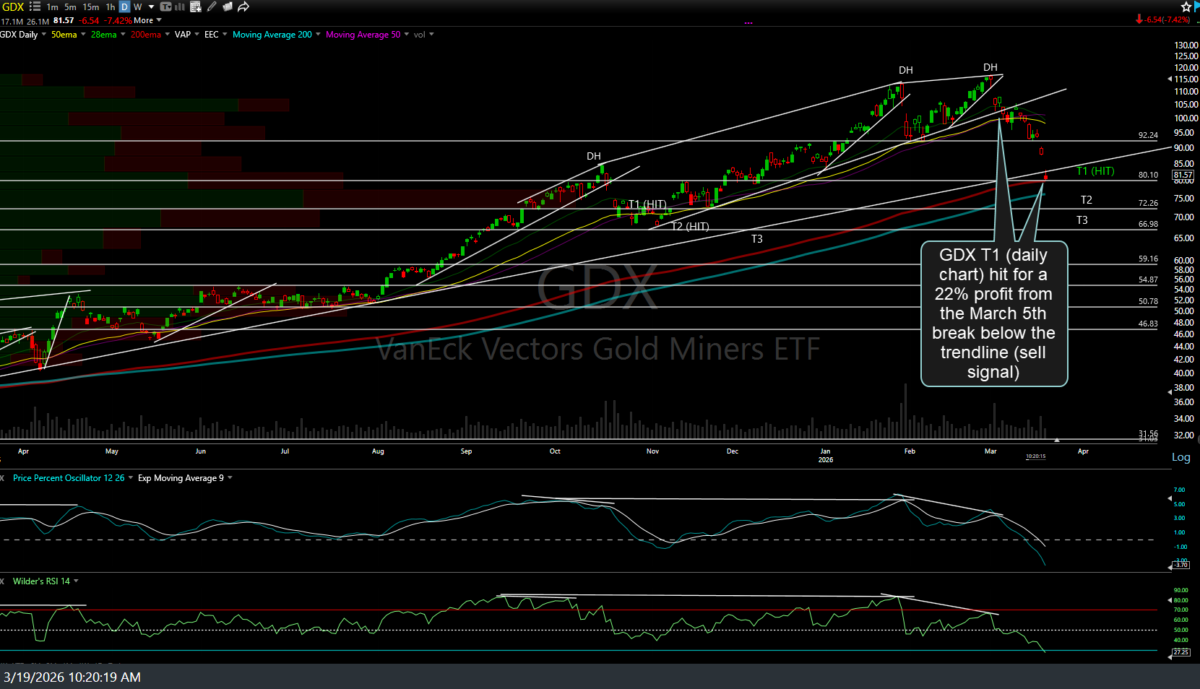Click the 72.26 price level label

[x=1148, y=203]
